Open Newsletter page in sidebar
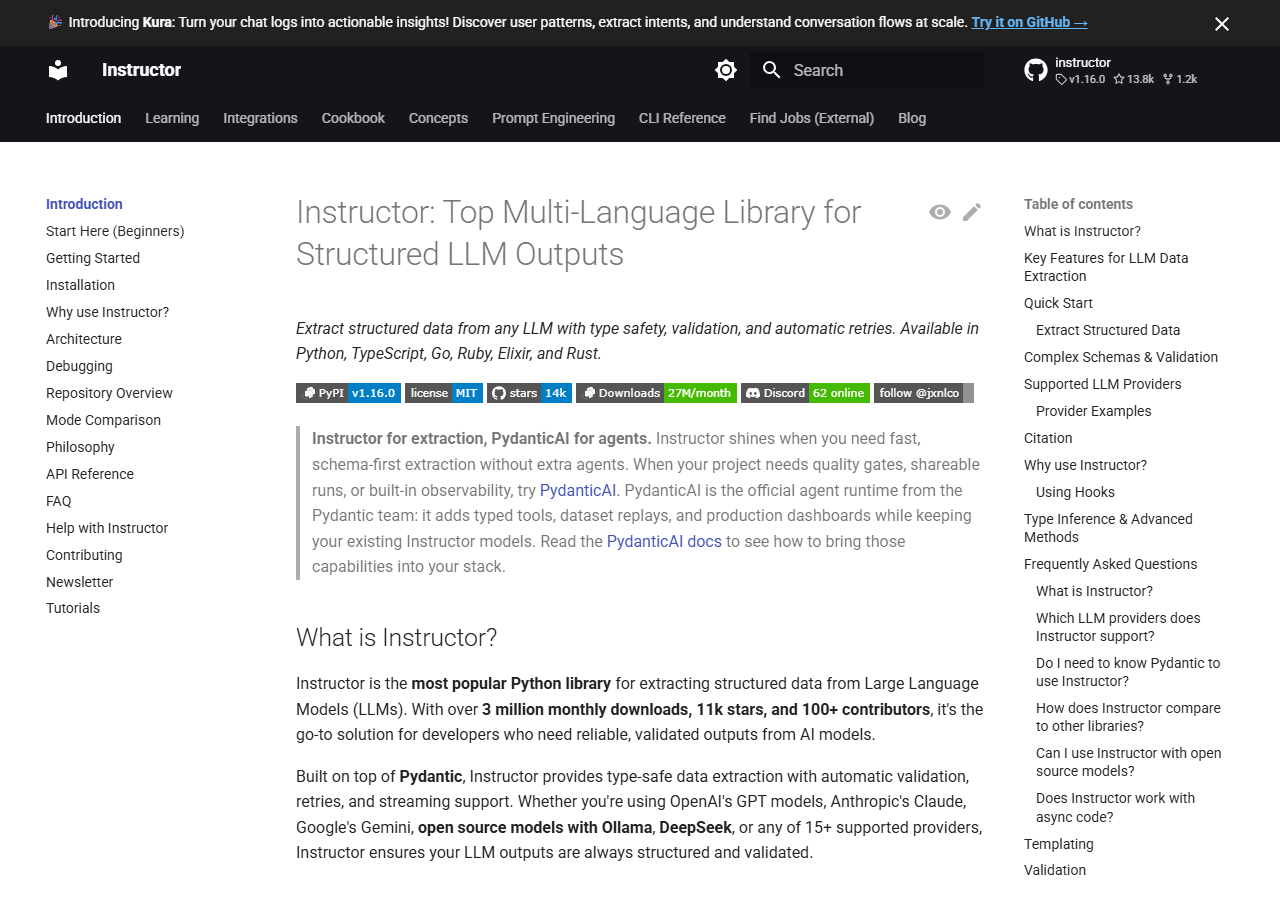 (80, 582)
